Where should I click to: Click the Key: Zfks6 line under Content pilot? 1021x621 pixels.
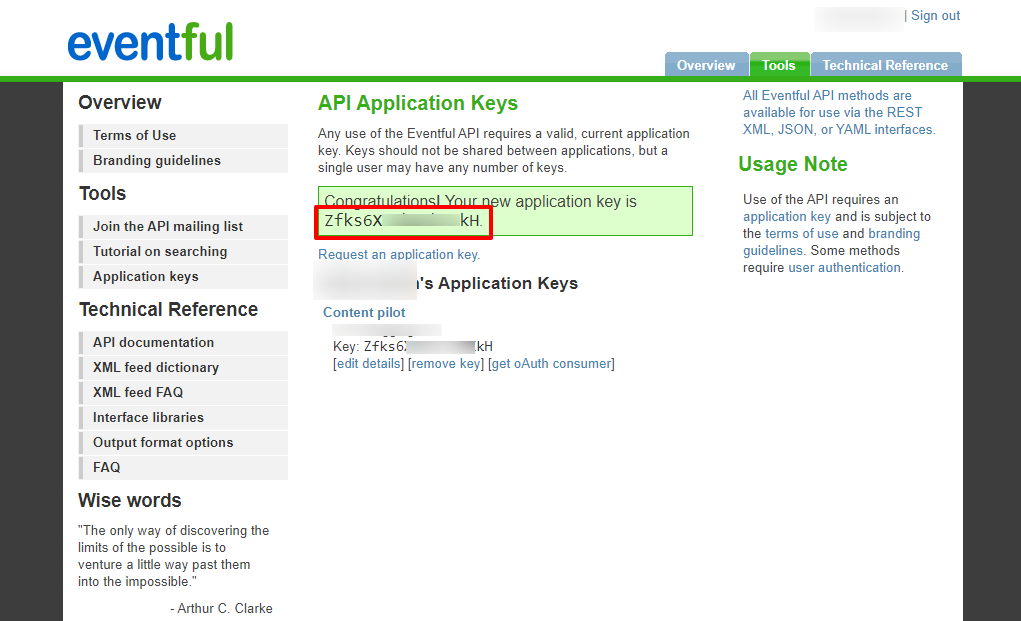(x=413, y=346)
